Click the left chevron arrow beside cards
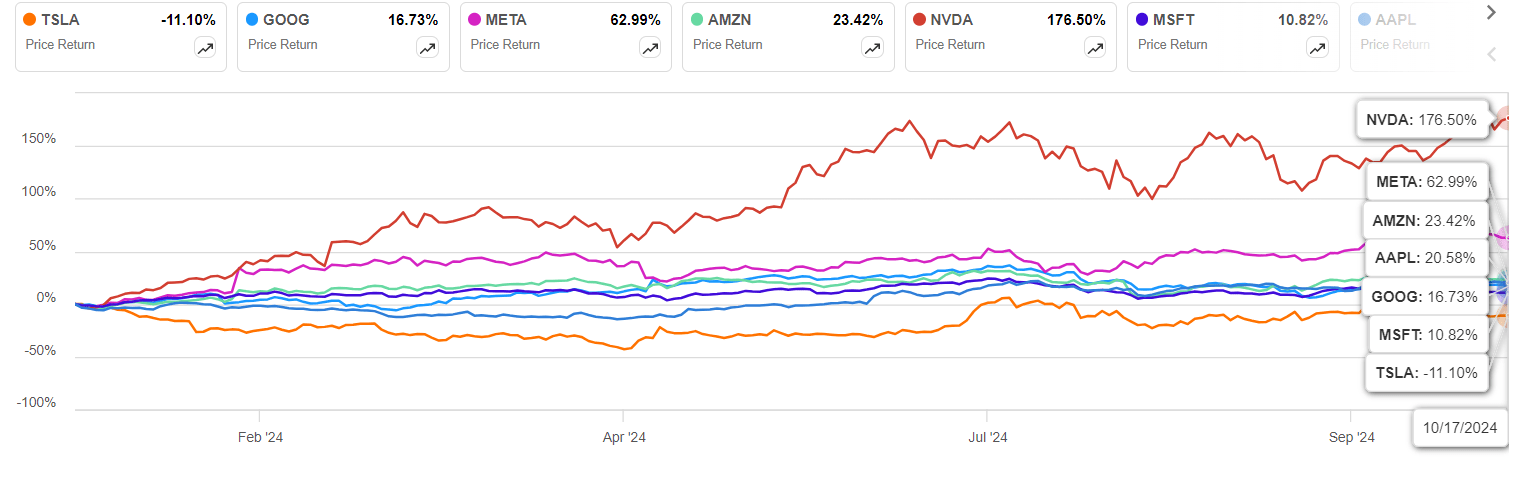 (1492, 54)
